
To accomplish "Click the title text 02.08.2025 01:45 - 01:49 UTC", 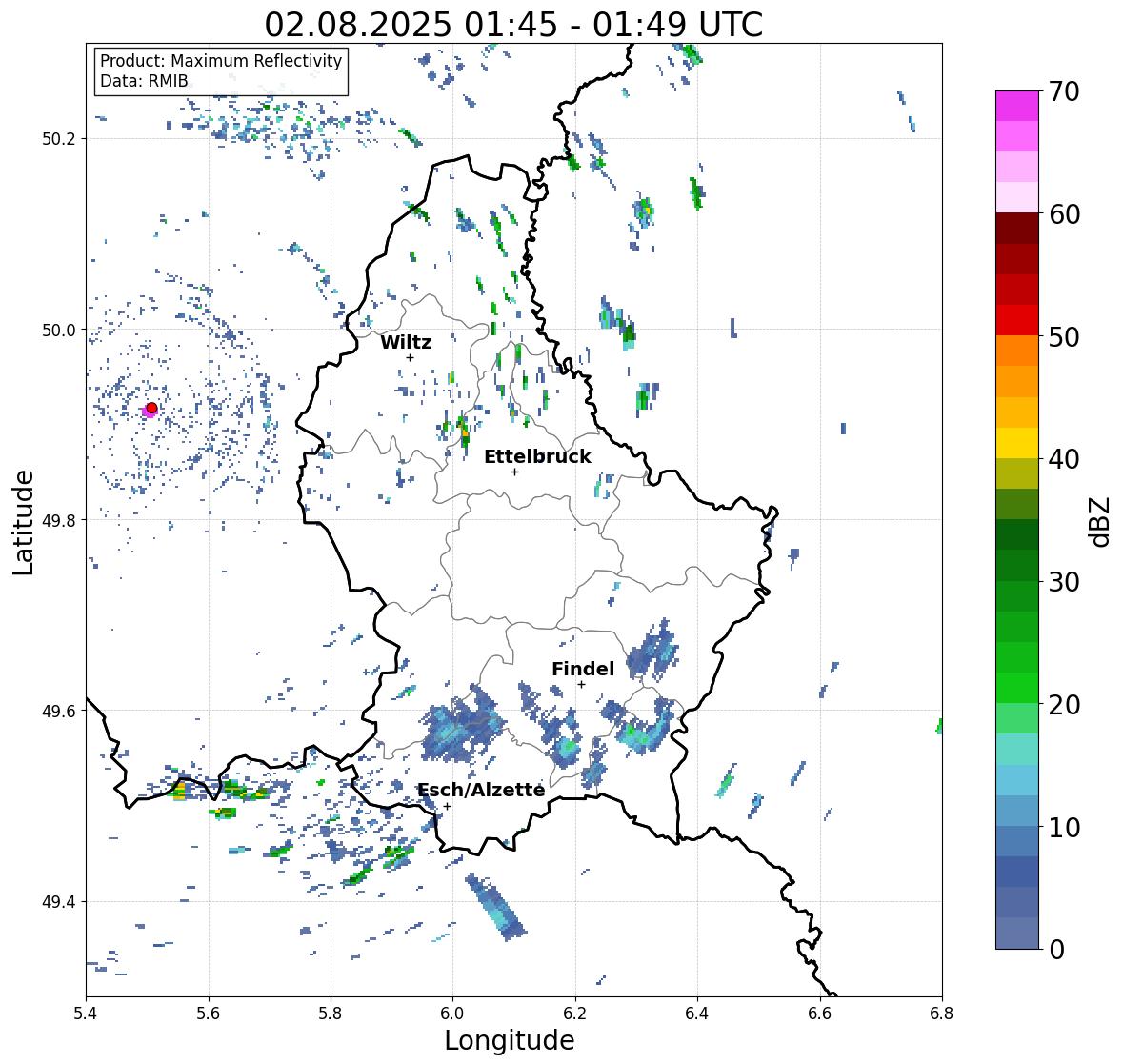I will [513, 25].
